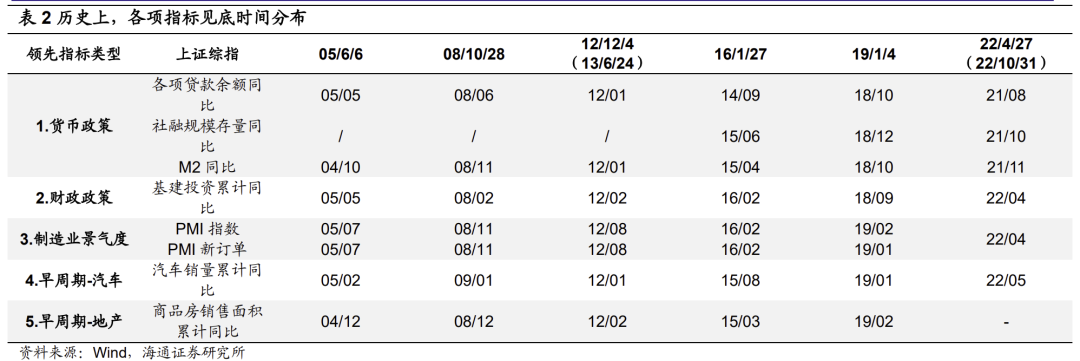Image resolution: width=1080 pixels, height=361 pixels.
Task: Click the 资料来源 Wind source note
Action: click(x=132, y=353)
